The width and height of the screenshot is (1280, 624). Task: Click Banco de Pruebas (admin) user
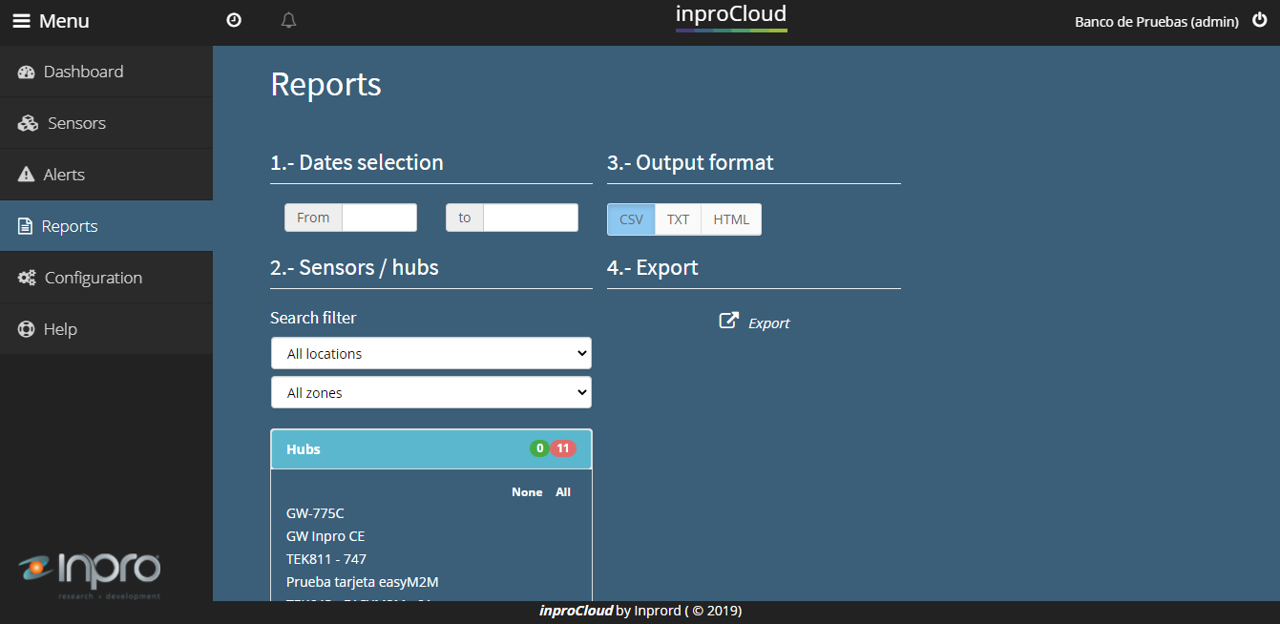tap(1157, 21)
